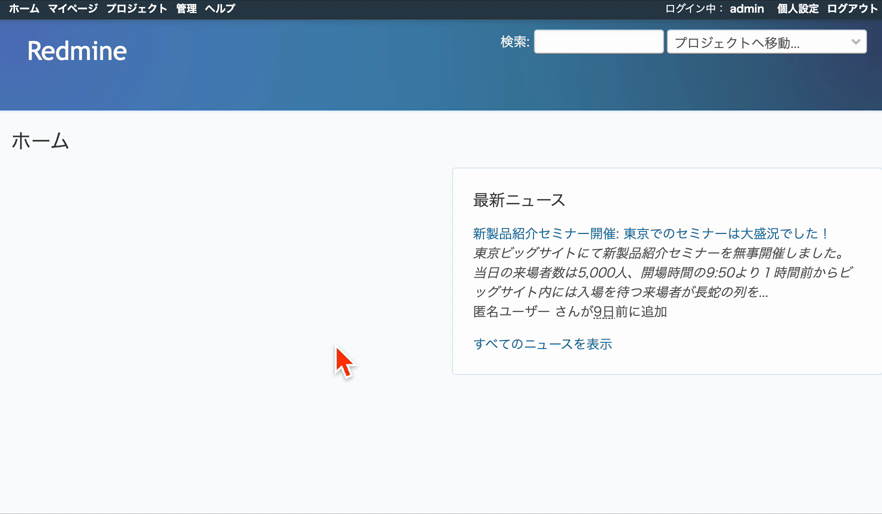Click the ホーム page heading
This screenshot has height=514, width=882.
(x=40, y=141)
